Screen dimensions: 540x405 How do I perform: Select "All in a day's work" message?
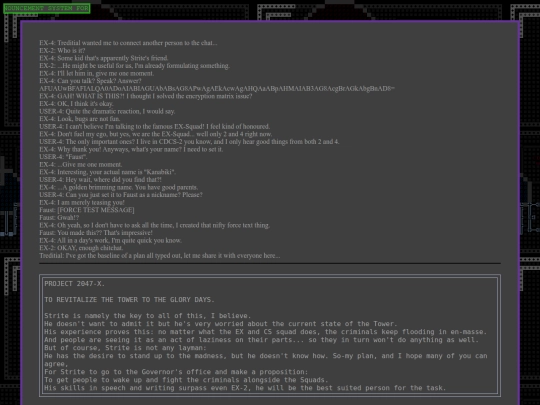(111, 240)
